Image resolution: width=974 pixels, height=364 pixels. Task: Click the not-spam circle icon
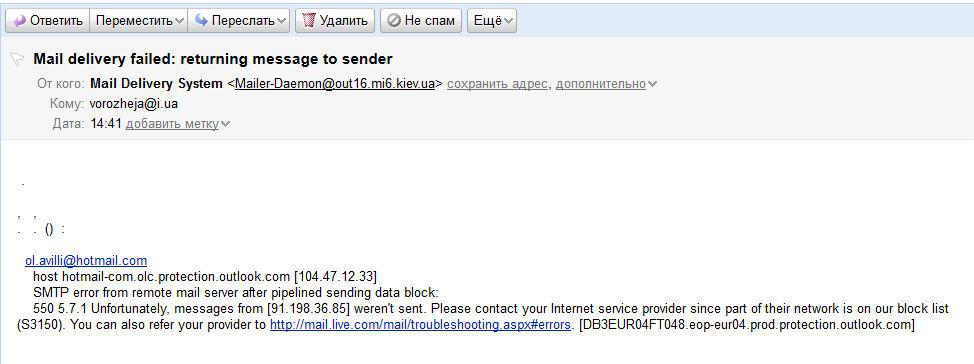coord(393,20)
